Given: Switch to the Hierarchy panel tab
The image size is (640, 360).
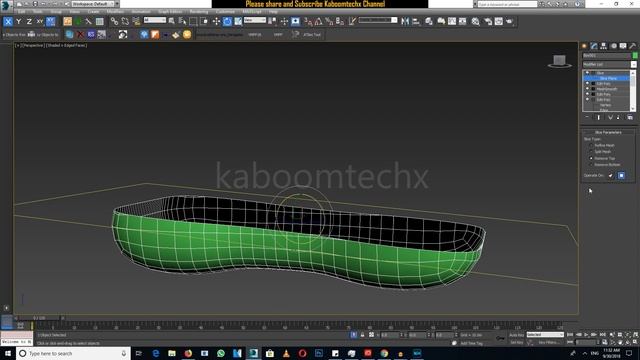Looking at the screenshot, I should pyautogui.click(x=603, y=46).
